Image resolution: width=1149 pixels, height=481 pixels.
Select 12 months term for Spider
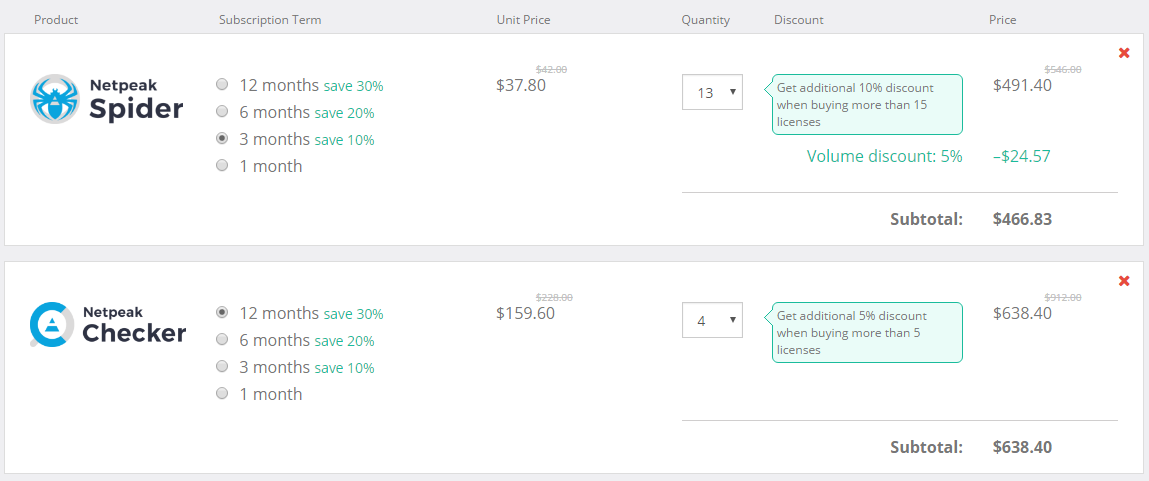point(222,84)
